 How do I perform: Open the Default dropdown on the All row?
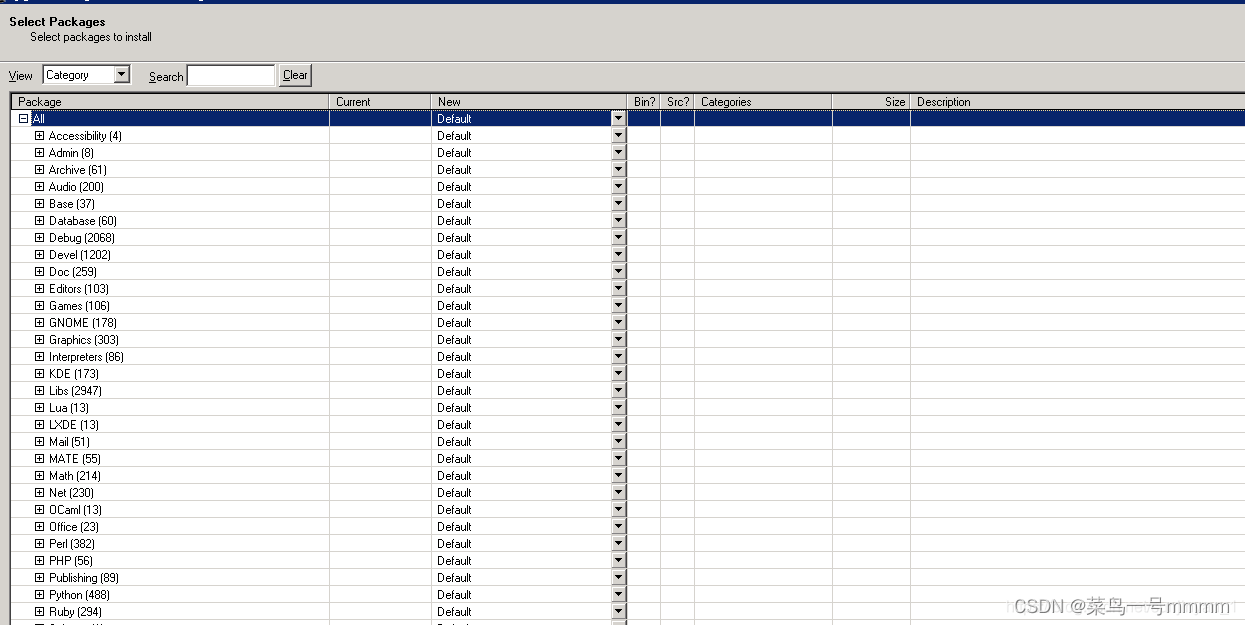pyautogui.click(x=618, y=118)
